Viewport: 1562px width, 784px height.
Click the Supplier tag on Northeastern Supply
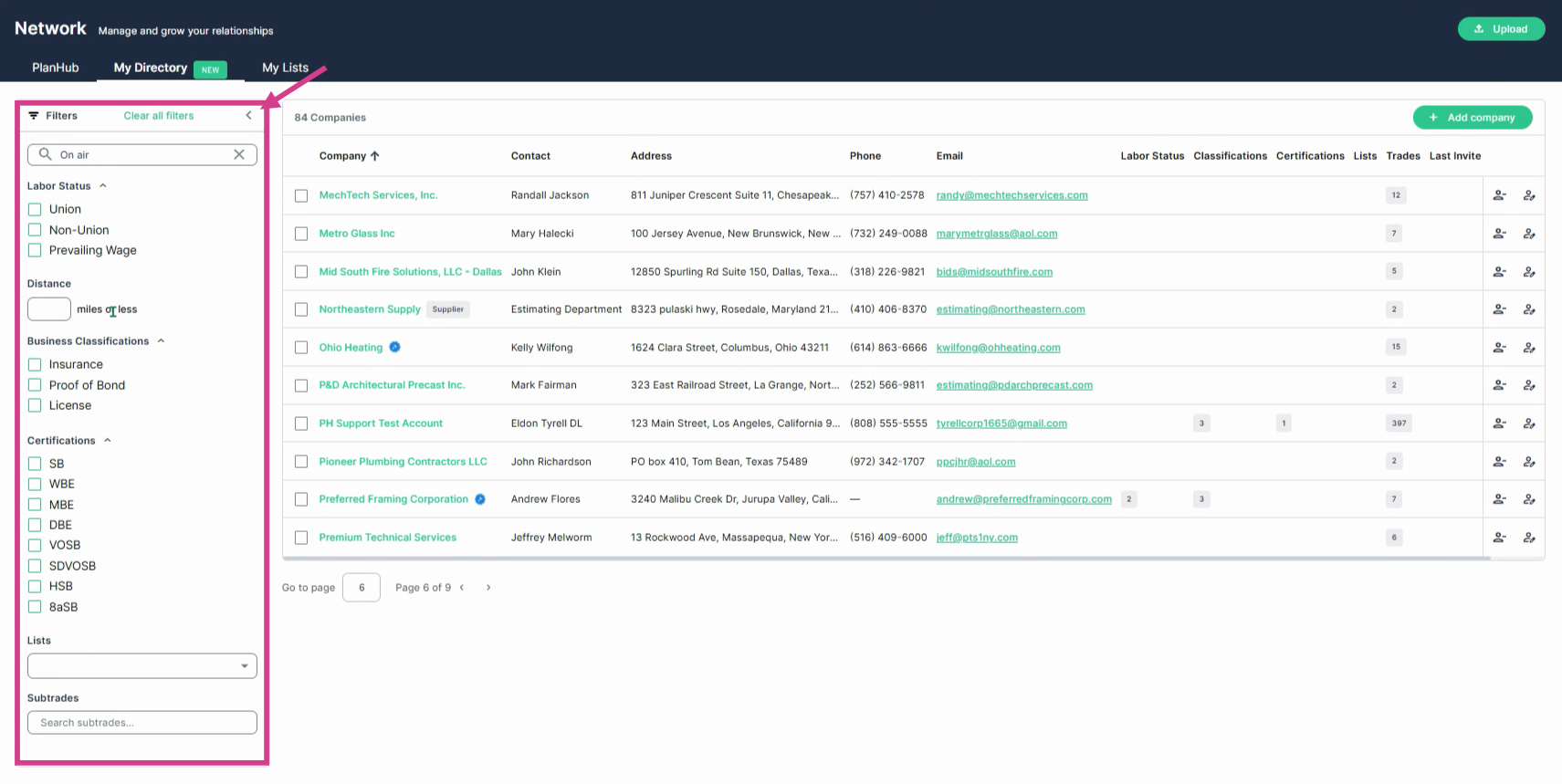(x=448, y=309)
